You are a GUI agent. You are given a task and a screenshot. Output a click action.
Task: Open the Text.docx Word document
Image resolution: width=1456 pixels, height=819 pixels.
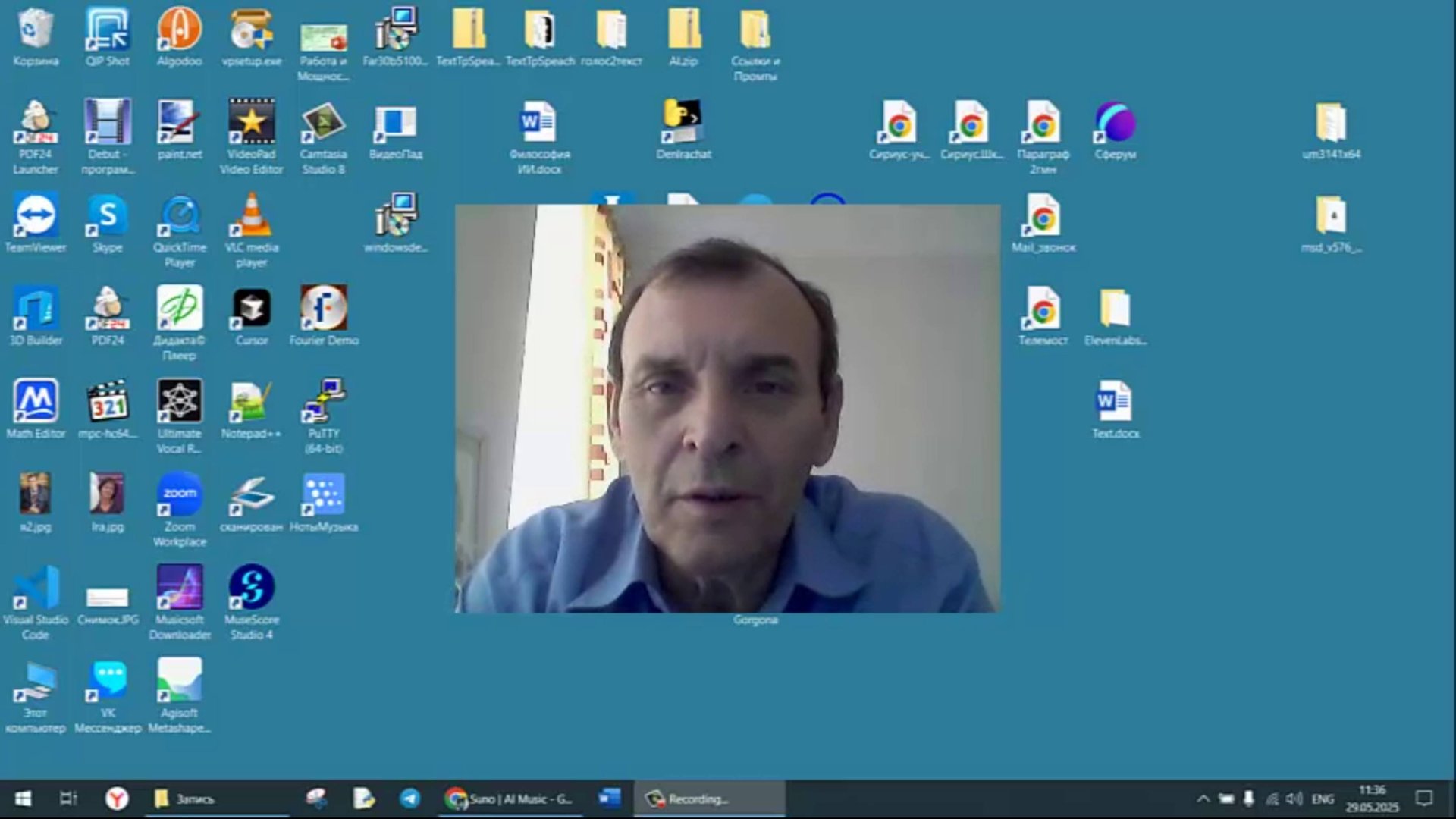[1115, 402]
